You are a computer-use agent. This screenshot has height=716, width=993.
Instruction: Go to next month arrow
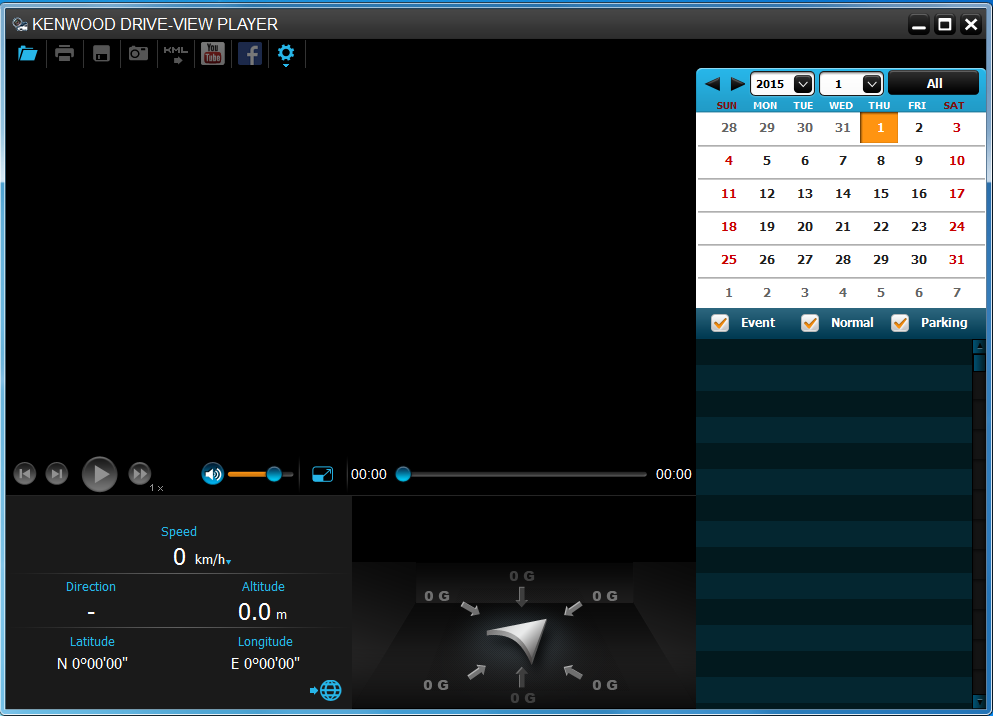(737, 84)
